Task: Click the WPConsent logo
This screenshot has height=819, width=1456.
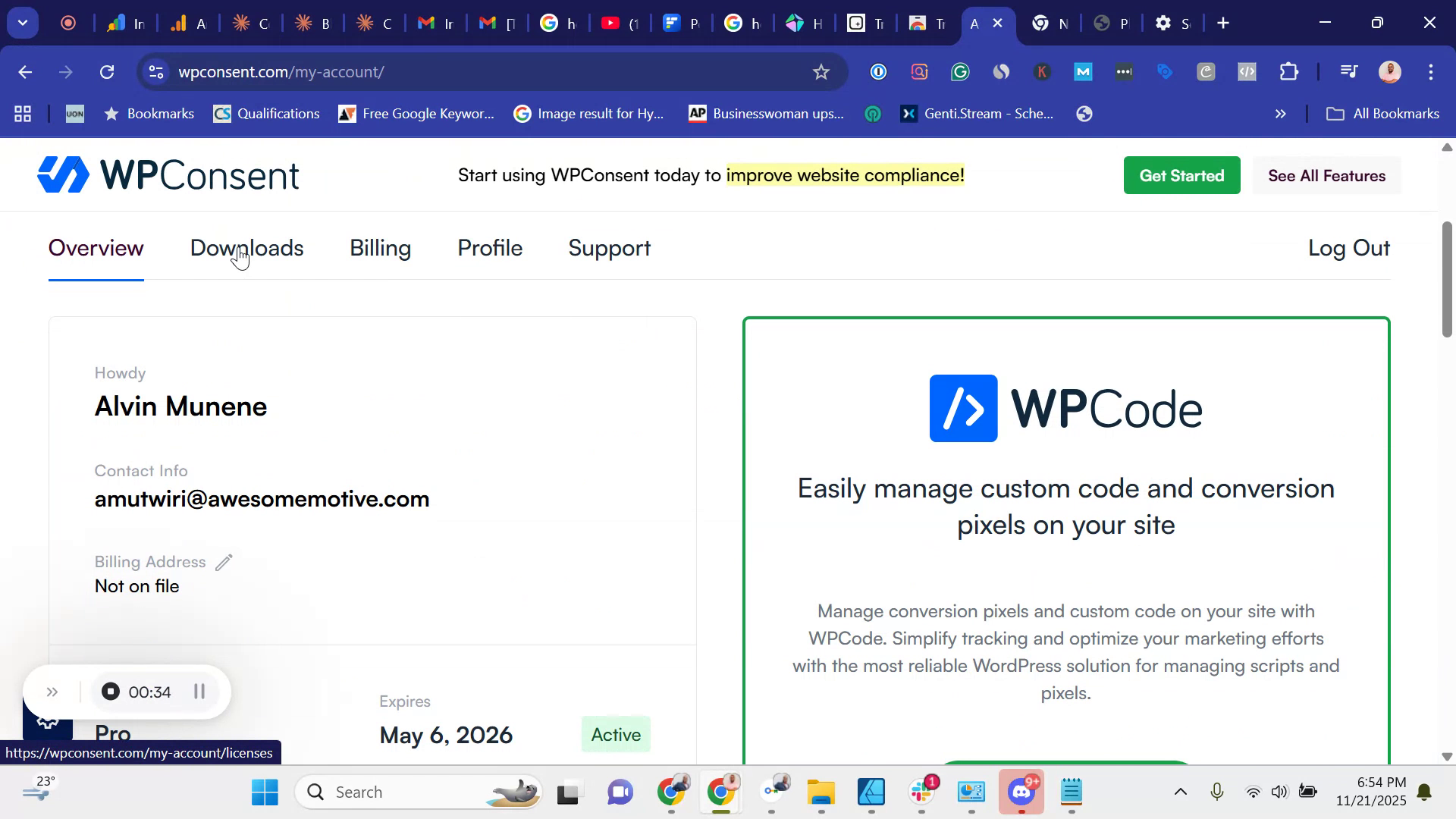Action: tap(167, 174)
